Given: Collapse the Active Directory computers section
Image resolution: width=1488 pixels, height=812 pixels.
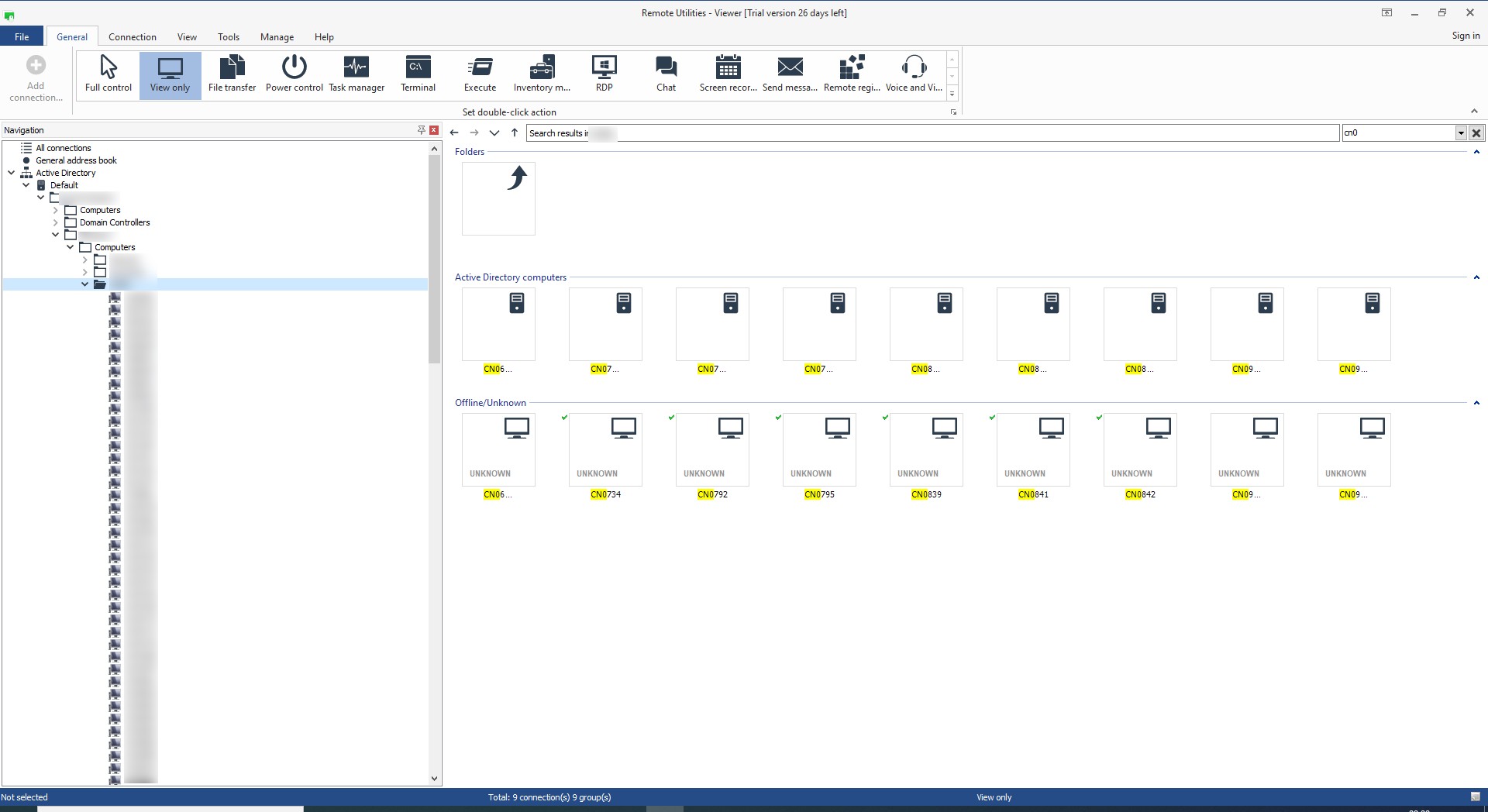Looking at the screenshot, I should 1476,277.
